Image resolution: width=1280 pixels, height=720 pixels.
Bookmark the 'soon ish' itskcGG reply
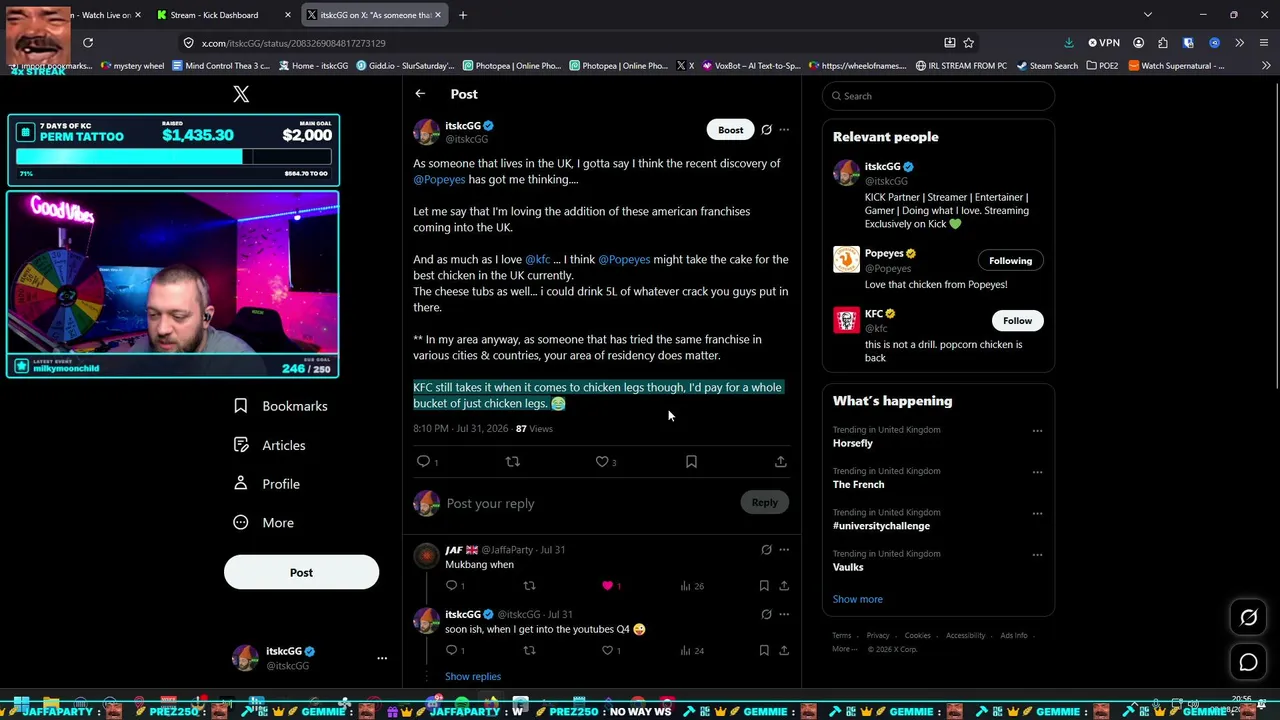764,650
